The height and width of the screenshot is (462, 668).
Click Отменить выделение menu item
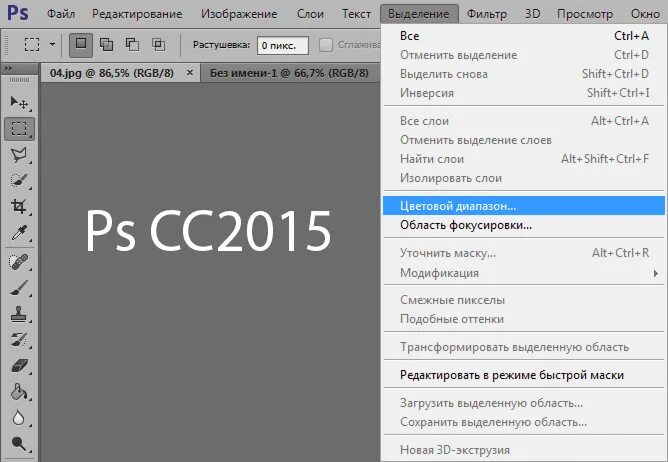[524, 55]
